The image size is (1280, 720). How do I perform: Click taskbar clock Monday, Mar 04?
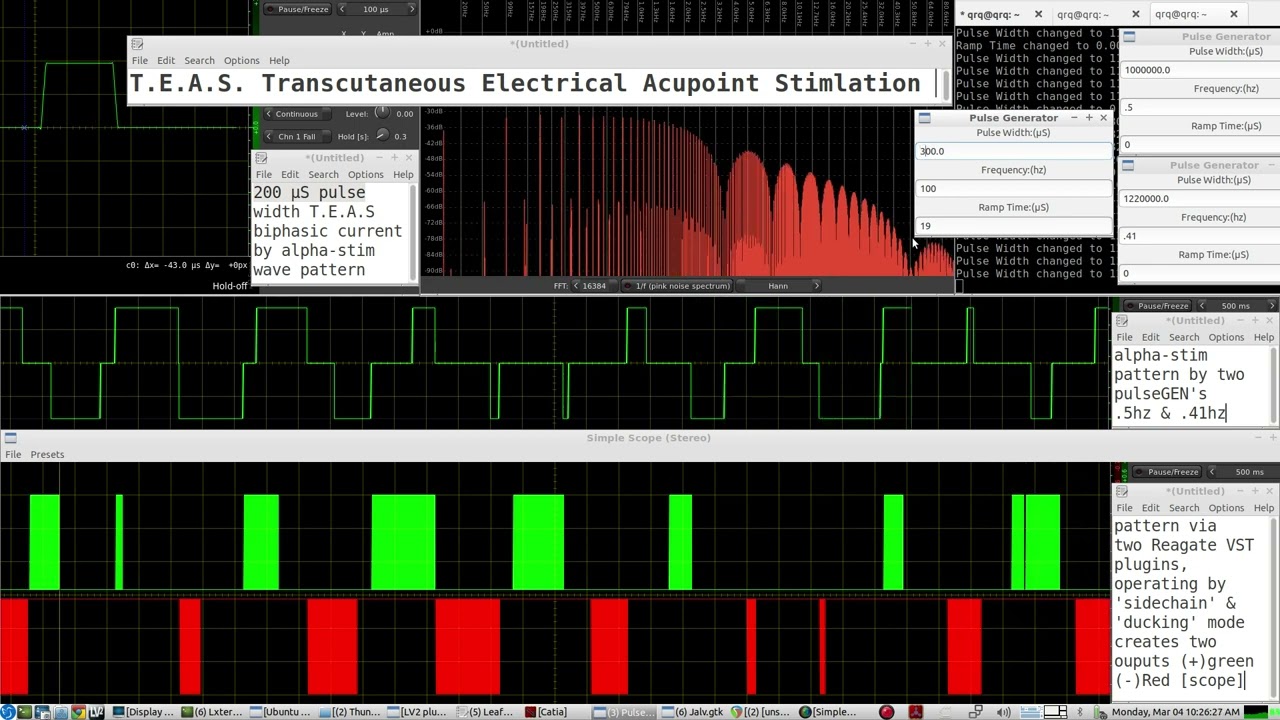1175,712
